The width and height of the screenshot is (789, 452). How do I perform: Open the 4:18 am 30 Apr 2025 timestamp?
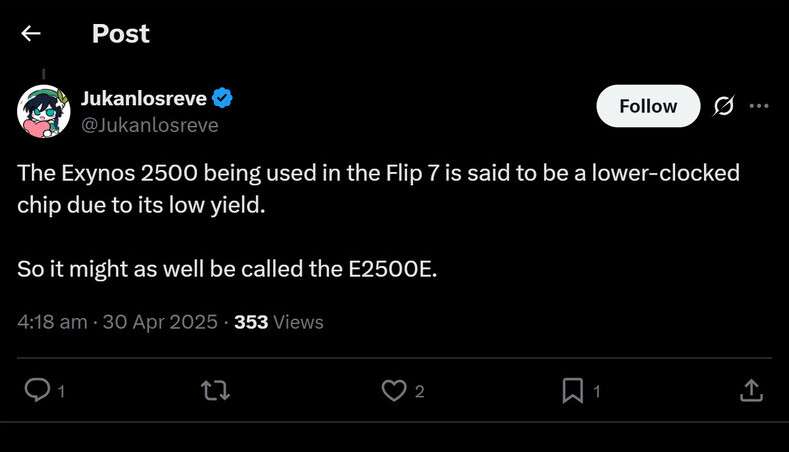click(117, 322)
